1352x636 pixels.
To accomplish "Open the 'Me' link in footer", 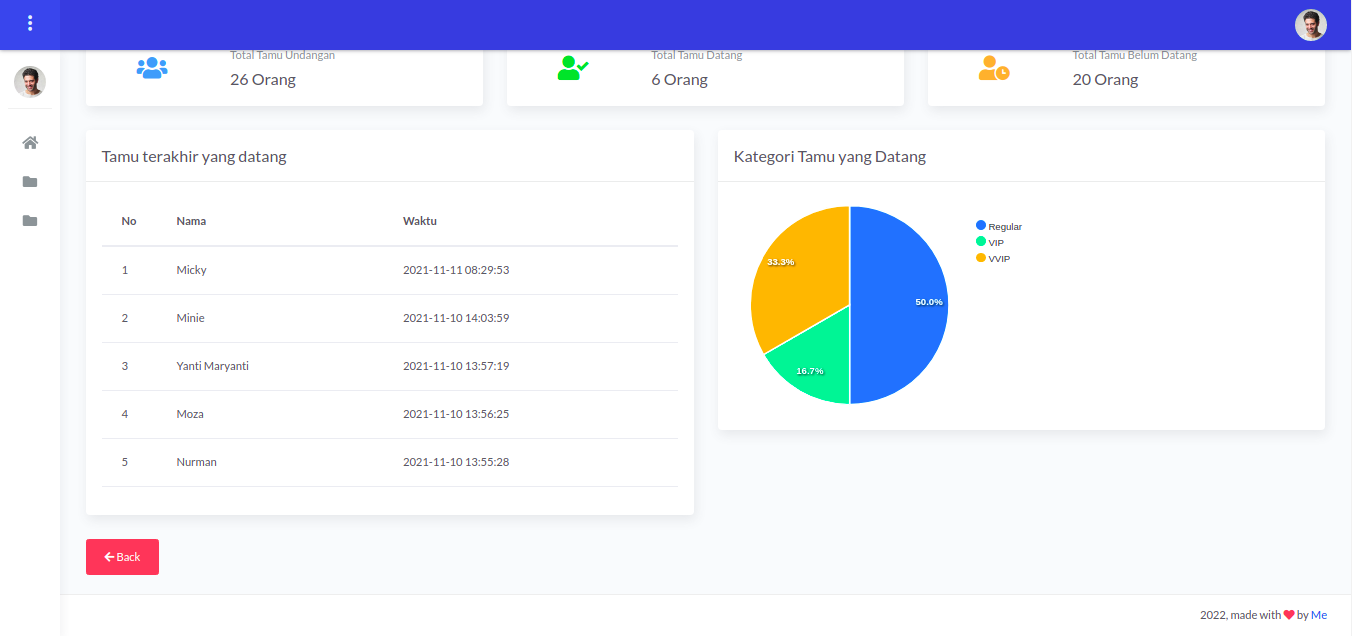I will pyautogui.click(x=1319, y=615).
